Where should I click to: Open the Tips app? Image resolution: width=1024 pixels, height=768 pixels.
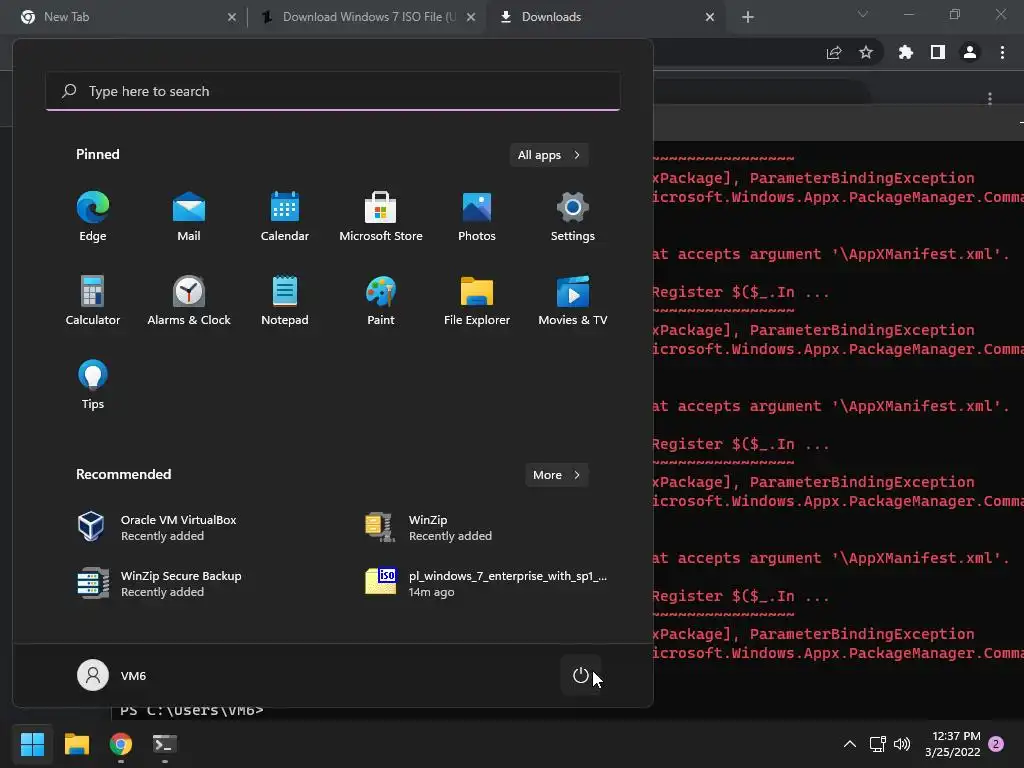[x=93, y=385]
